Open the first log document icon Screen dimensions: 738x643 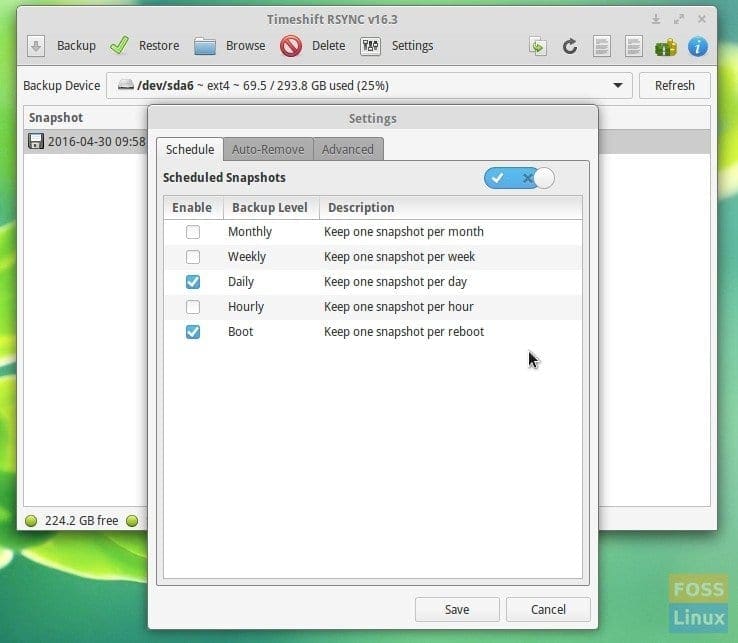602,46
